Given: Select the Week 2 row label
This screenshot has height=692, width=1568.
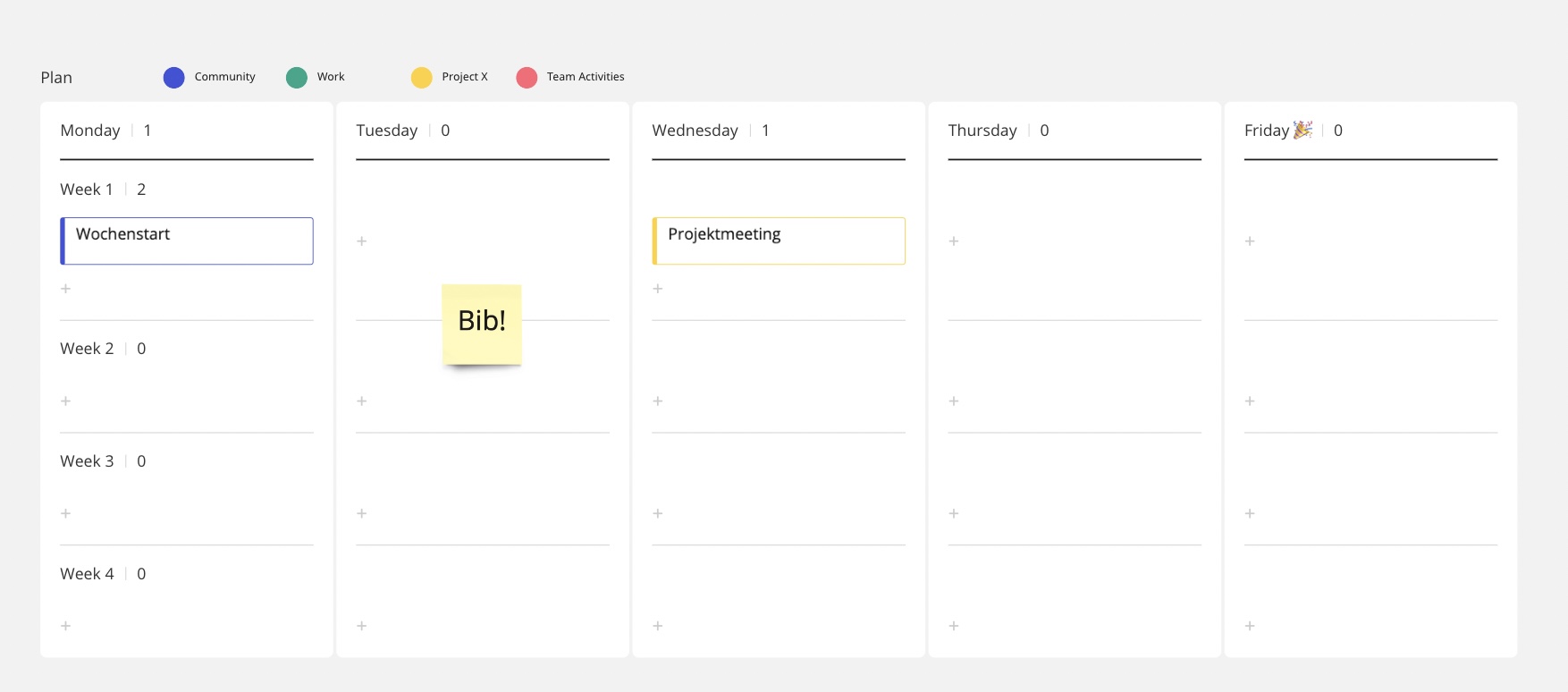Looking at the screenshot, I should click(87, 349).
